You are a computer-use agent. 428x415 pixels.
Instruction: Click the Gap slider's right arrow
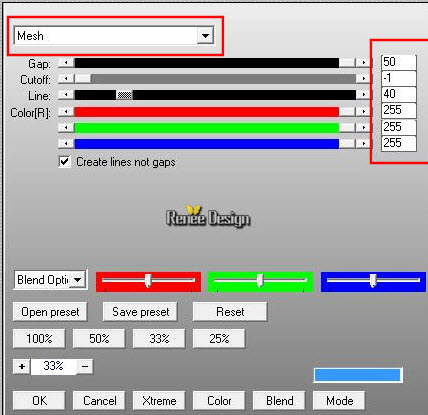(363, 63)
